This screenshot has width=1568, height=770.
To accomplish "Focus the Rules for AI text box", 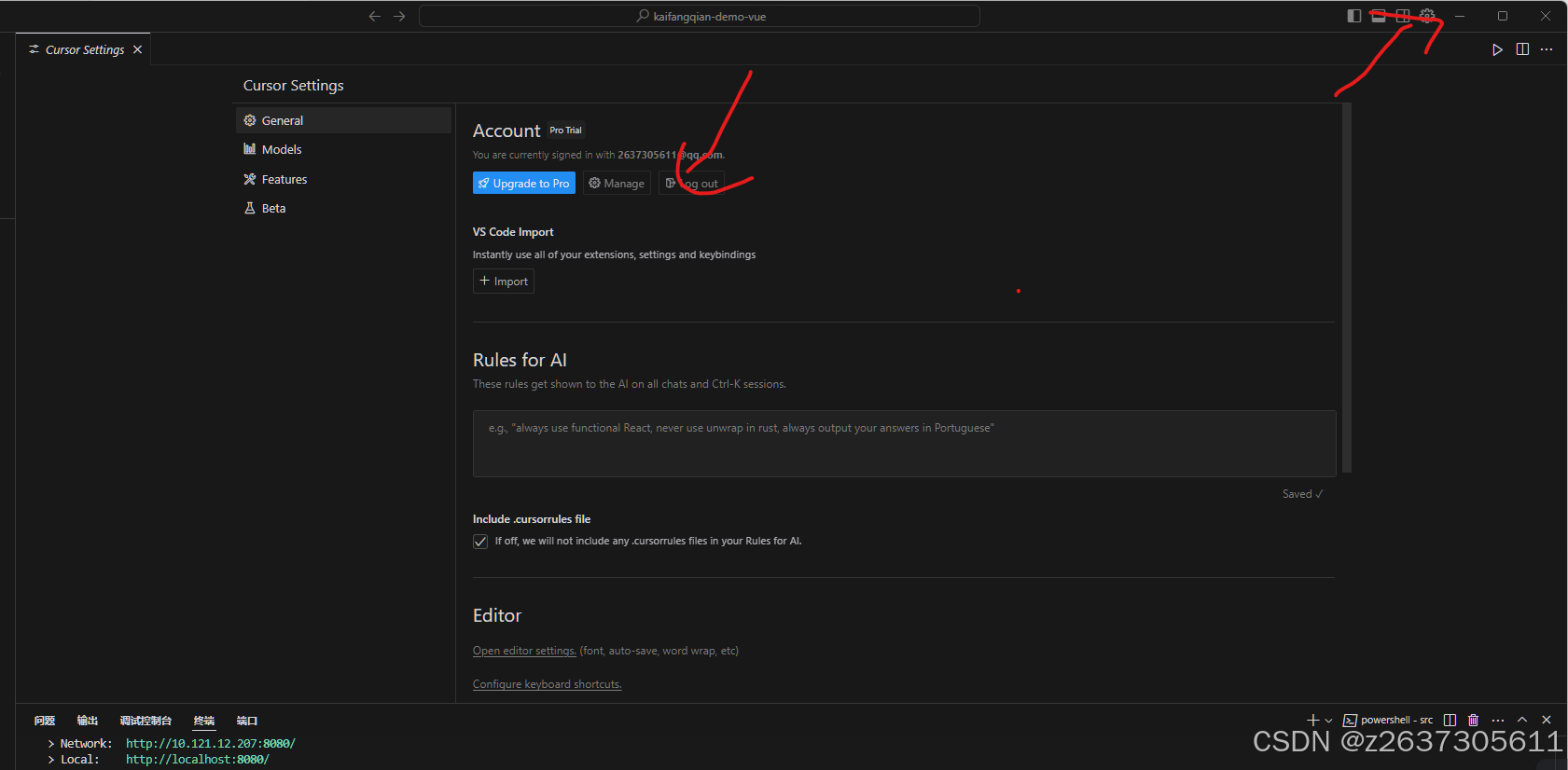I will point(904,444).
